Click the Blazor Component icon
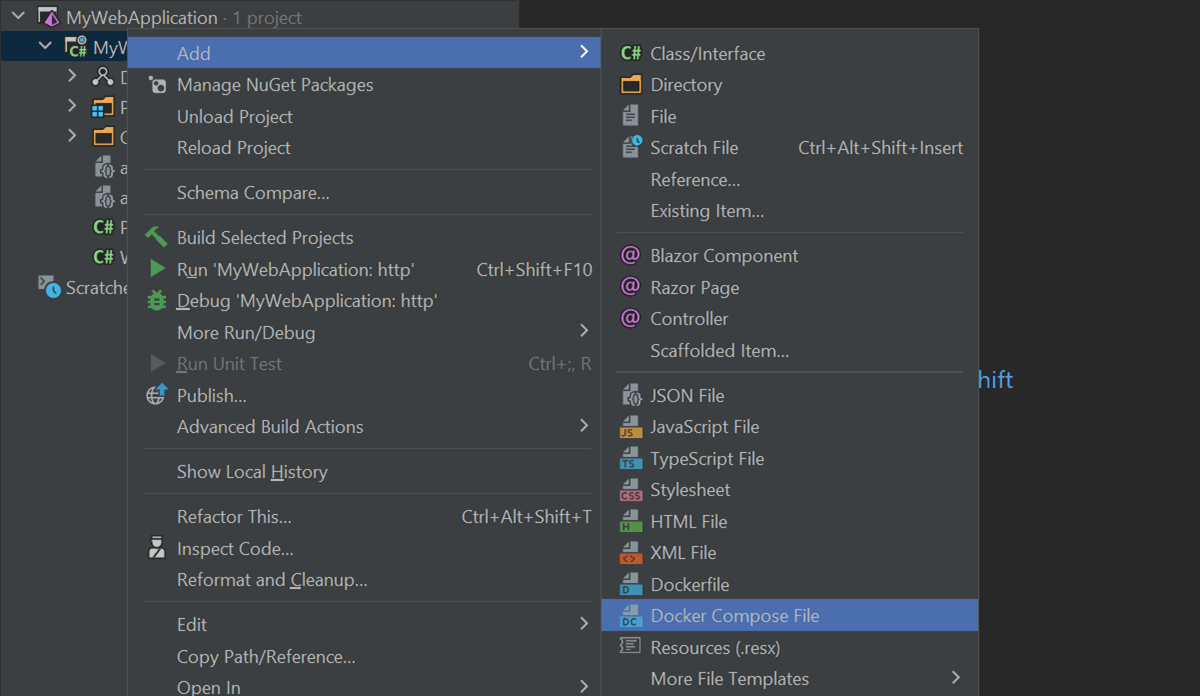 [x=630, y=256]
